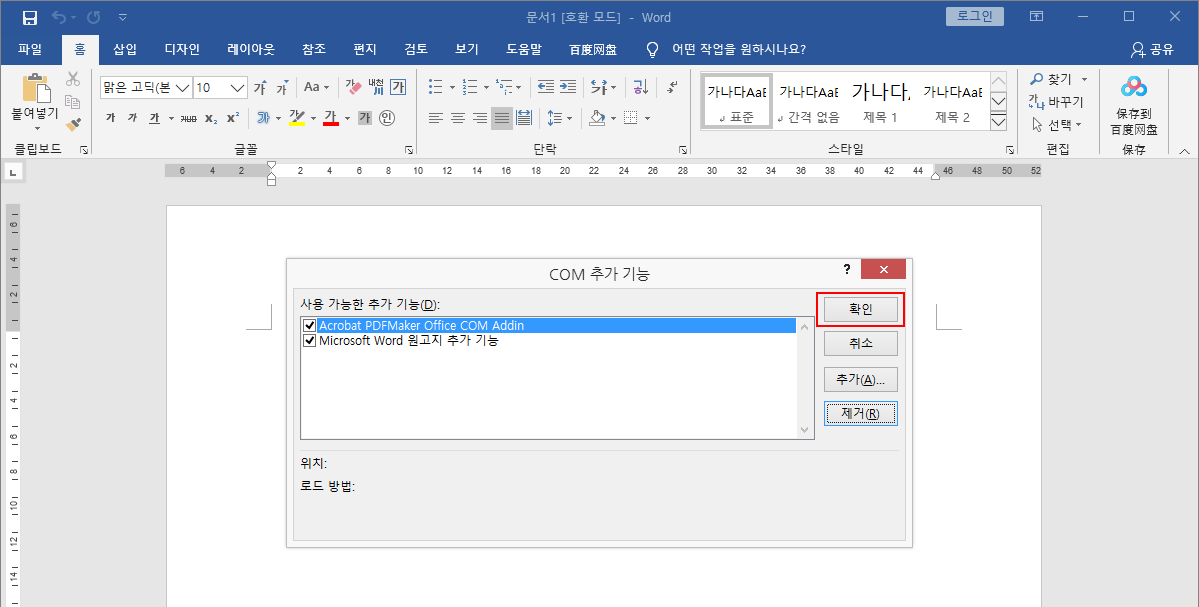
Task: Expand the styles gallery more arrow
Action: pyautogui.click(x=998, y=122)
